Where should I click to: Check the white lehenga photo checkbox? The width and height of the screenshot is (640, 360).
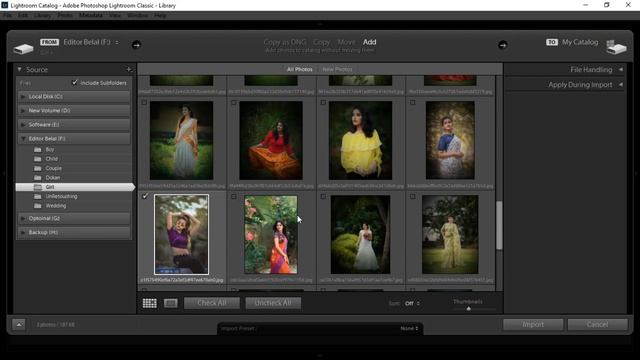(x=144, y=102)
